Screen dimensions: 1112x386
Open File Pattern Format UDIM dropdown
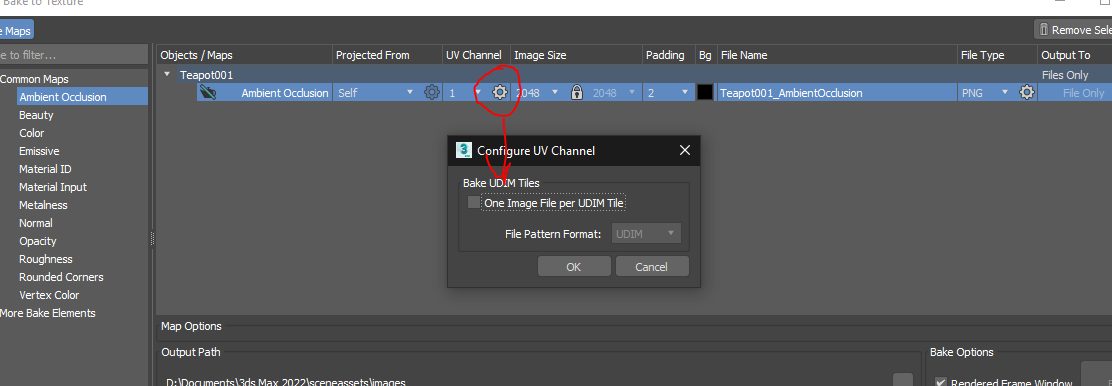646,233
